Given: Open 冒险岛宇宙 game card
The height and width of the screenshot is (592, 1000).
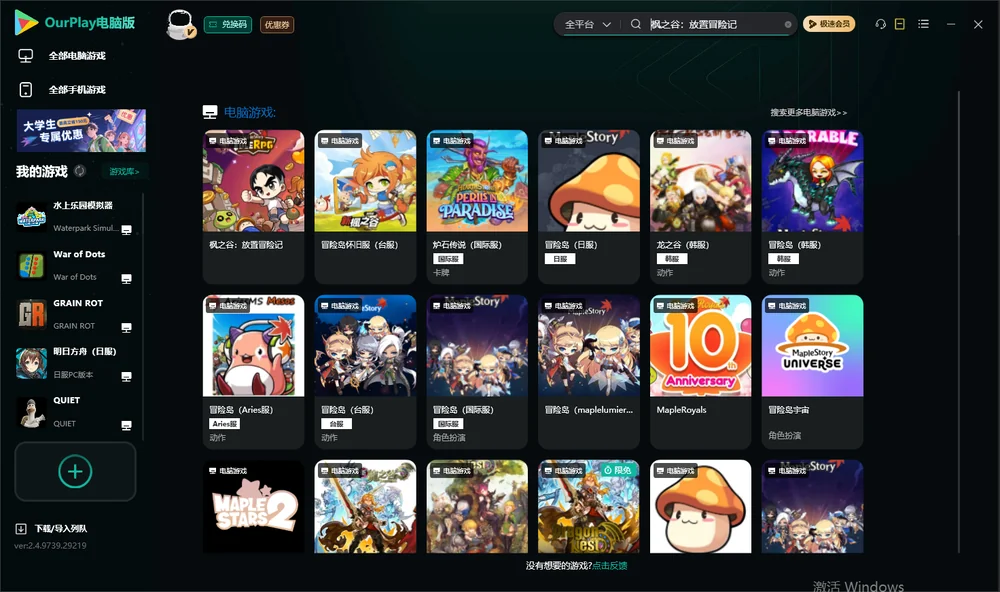Looking at the screenshot, I should click(812, 372).
